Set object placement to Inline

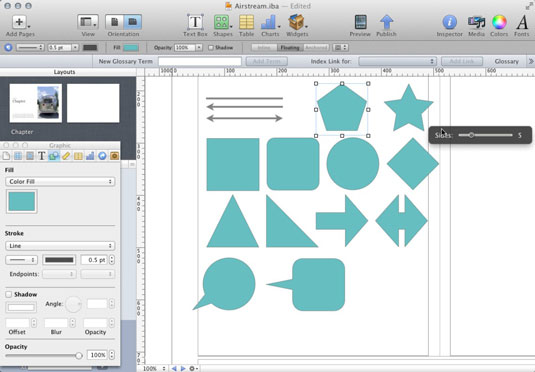[x=264, y=47]
